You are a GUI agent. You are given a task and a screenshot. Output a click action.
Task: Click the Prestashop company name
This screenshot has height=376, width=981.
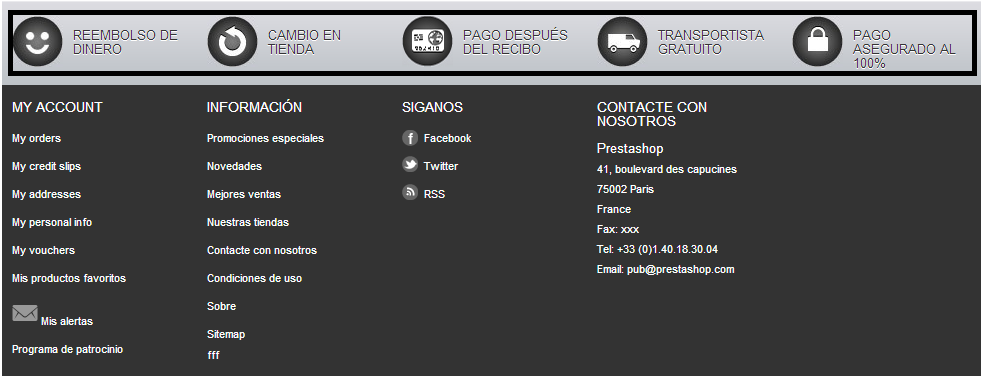click(x=630, y=149)
